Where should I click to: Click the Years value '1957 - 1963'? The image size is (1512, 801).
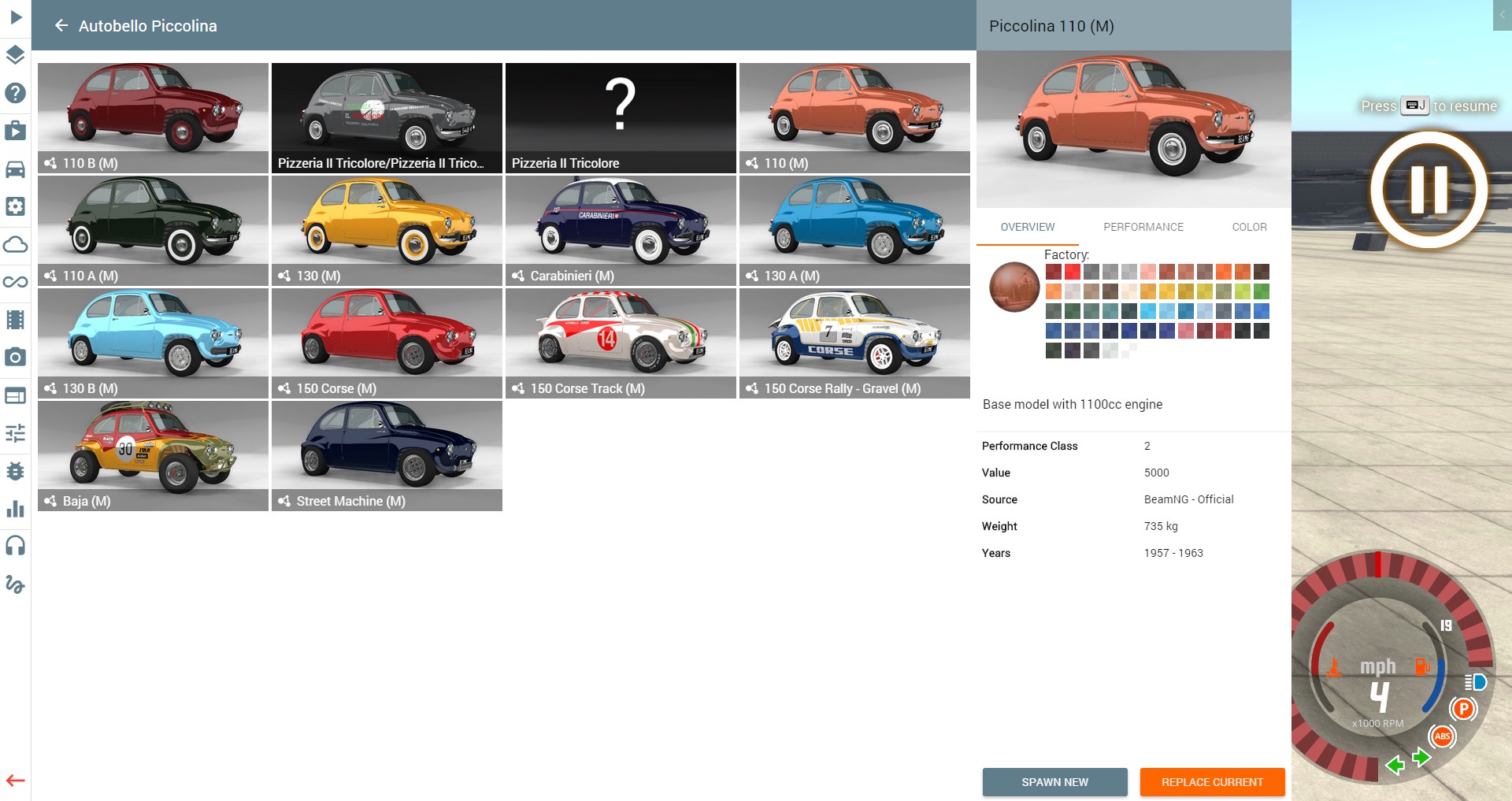pyautogui.click(x=1173, y=553)
